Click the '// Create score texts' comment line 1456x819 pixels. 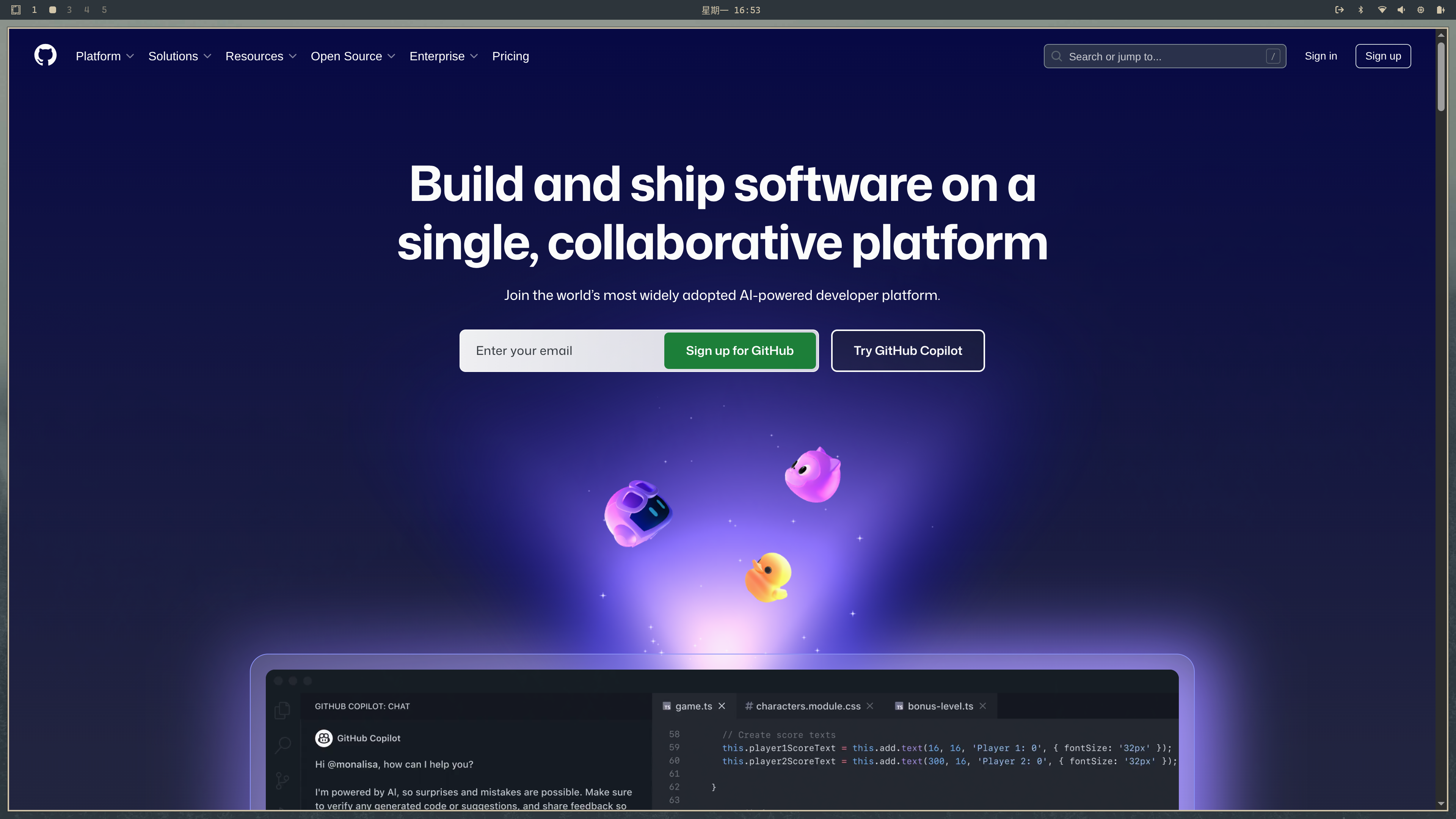(778, 735)
